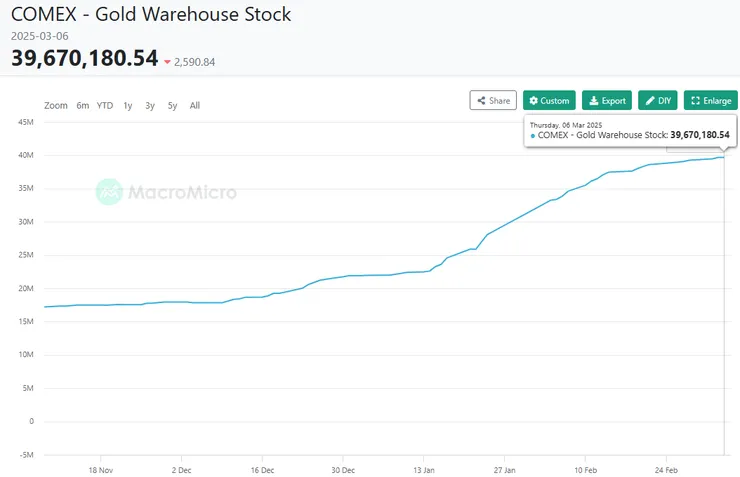The height and width of the screenshot is (477, 740).
Task: Select the YTD zoom range
Action: coord(105,105)
